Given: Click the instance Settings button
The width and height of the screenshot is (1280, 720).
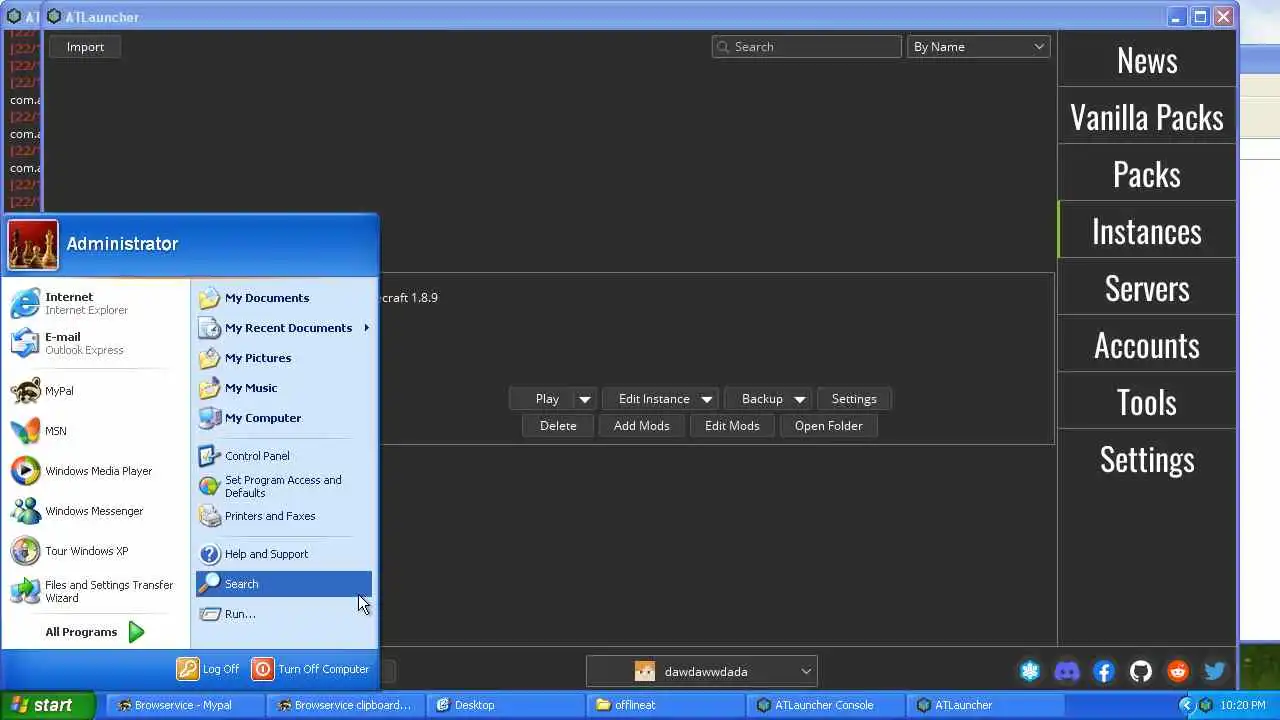Looking at the screenshot, I should (854, 399).
